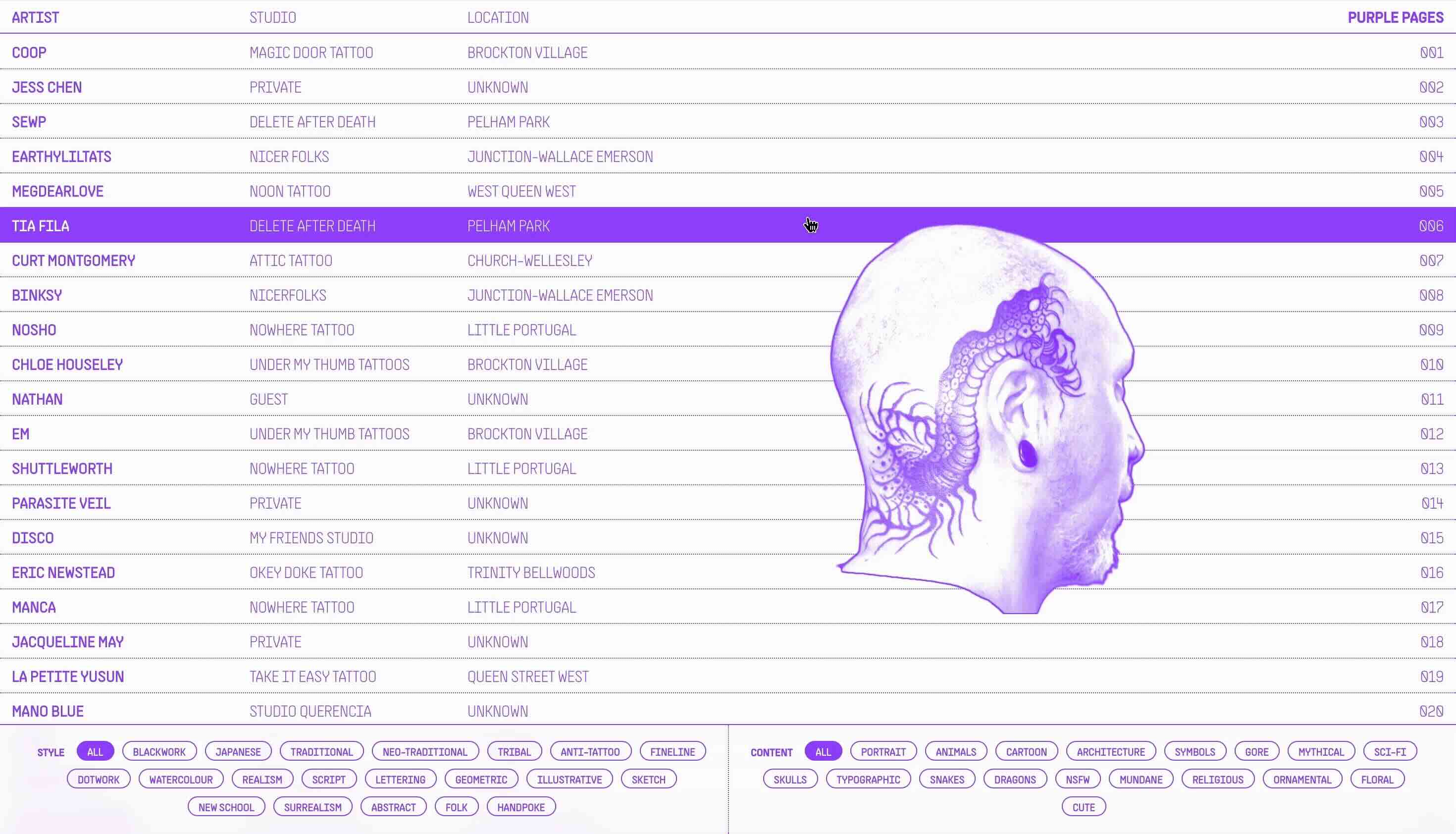Image resolution: width=1456 pixels, height=834 pixels.
Task: Toggle the Illustrative style filter
Action: click(570, 779)
